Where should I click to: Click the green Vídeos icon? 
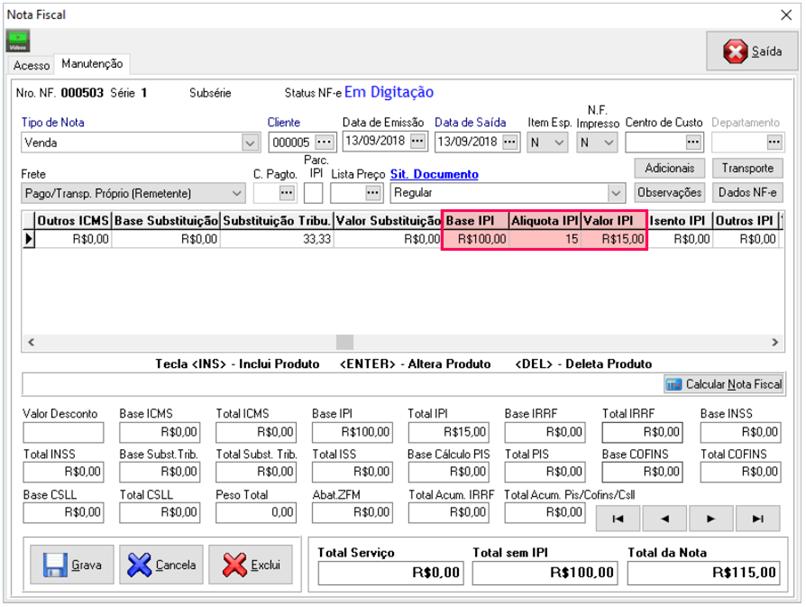[18, 41]
